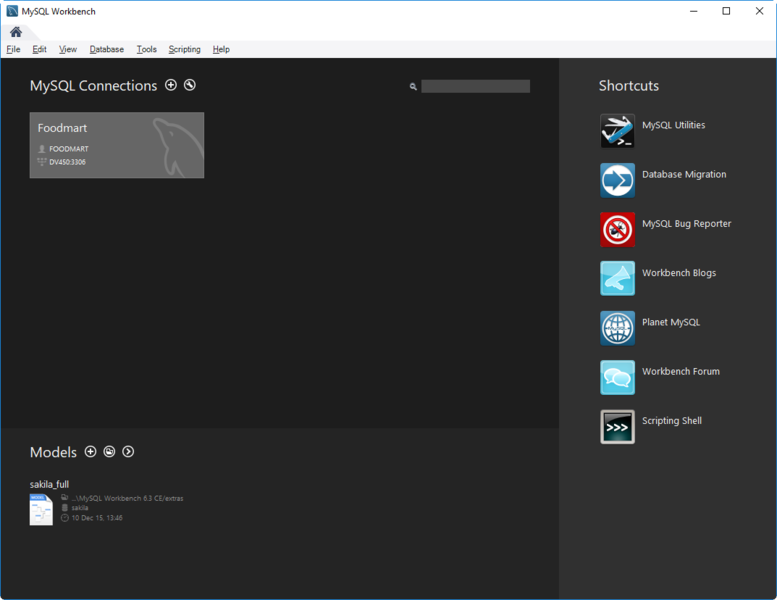Image resolution: width=777 pixels, height=600 pixels.
Task: Open the Tools menu
Action: (x=147, y=49)
